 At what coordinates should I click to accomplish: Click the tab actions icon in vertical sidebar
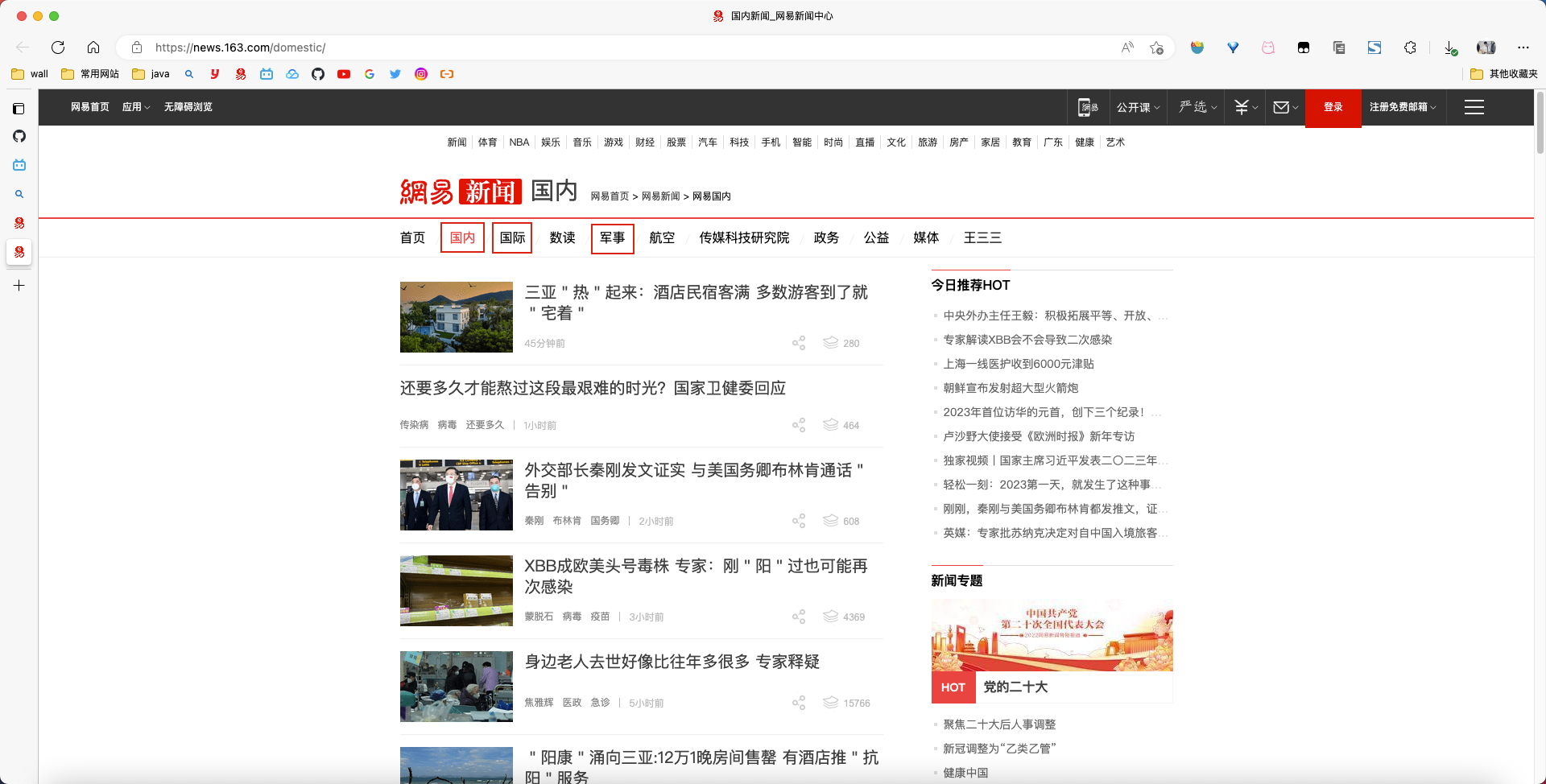click(19, 109)
